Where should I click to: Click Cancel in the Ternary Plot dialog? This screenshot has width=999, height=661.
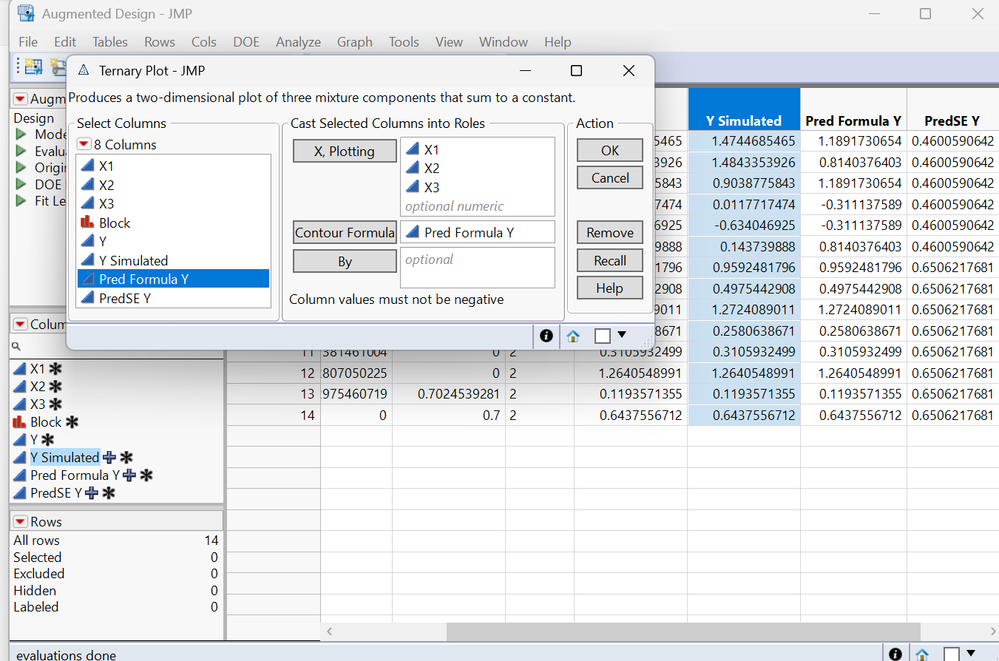click(610, 178)
